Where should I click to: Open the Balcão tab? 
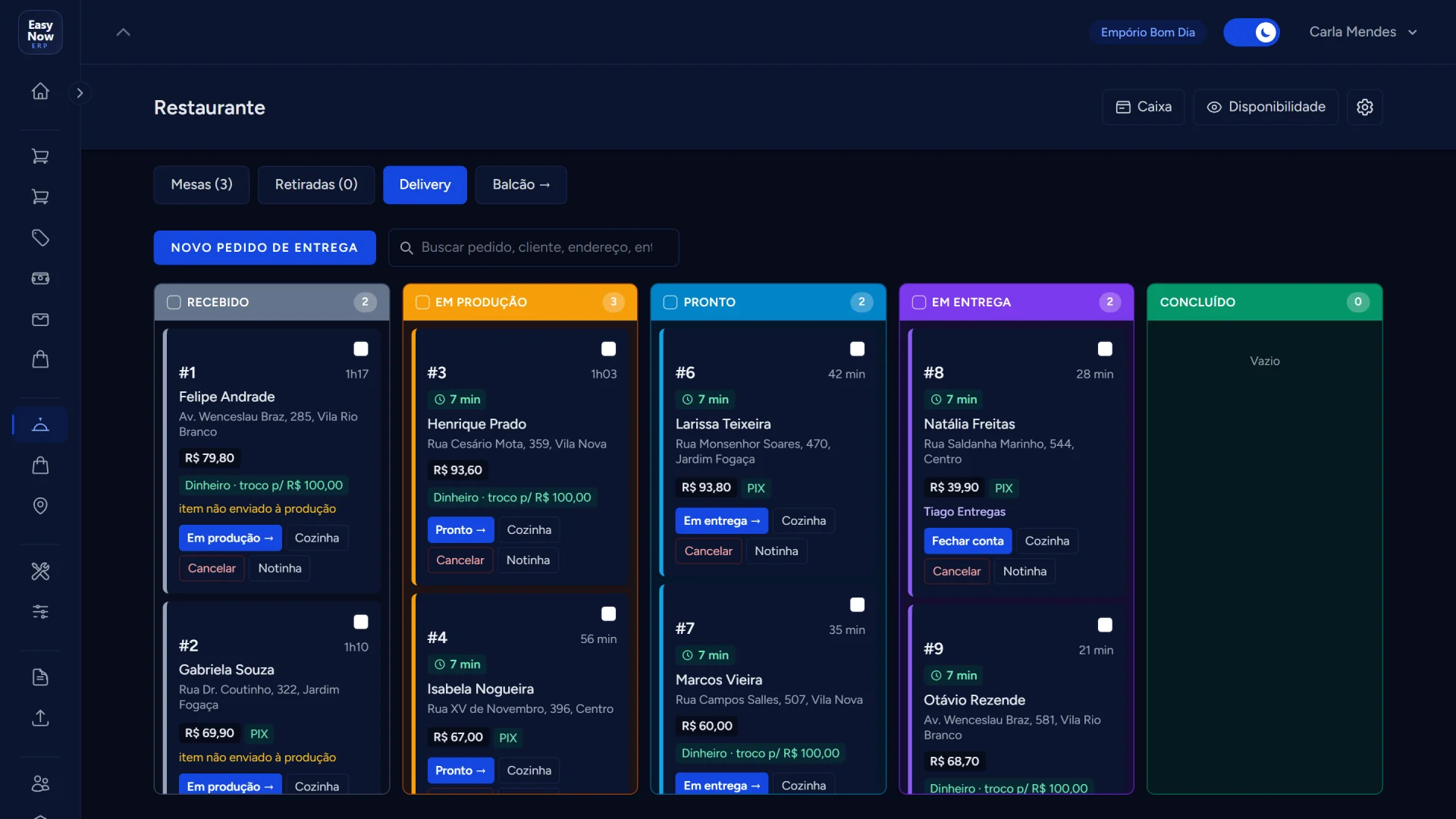[521, 184]
